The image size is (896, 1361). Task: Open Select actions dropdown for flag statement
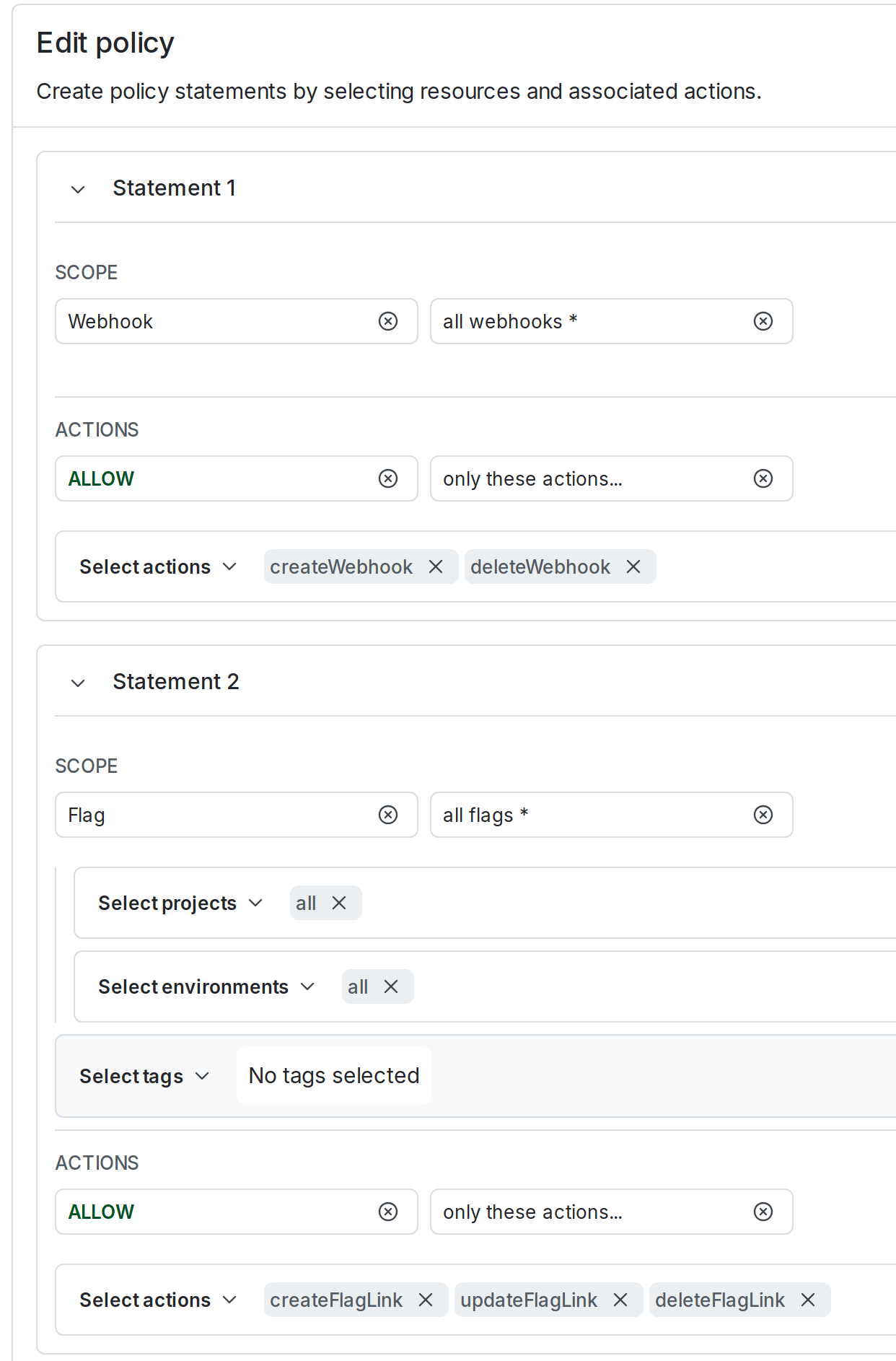click(x=158, y=1300)
